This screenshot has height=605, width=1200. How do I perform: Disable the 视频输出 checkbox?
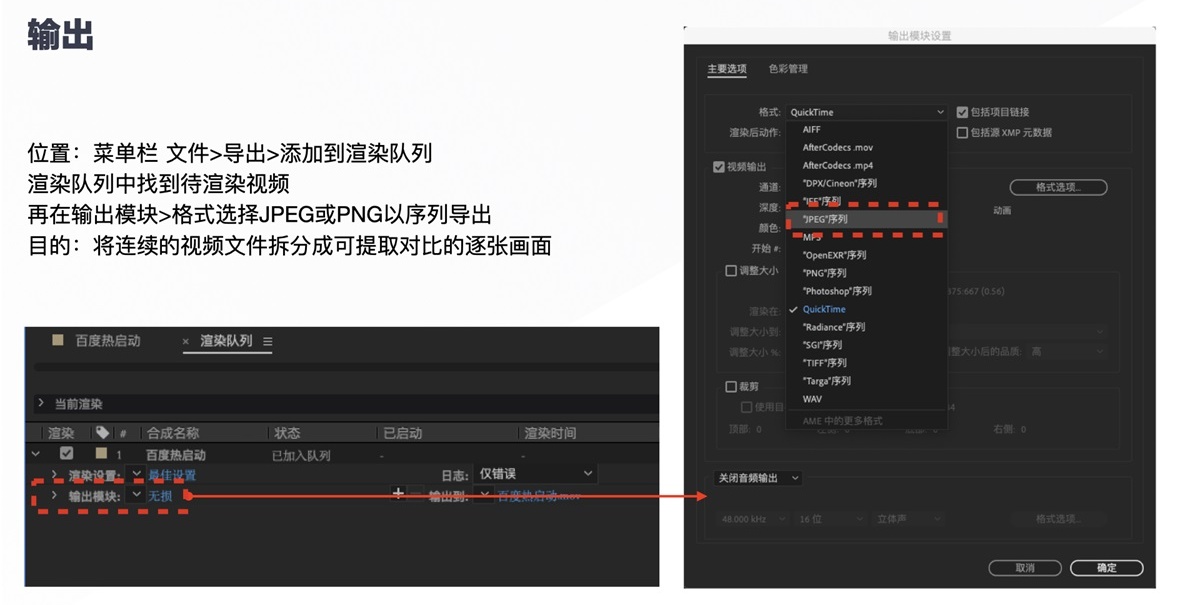(718, 166)
